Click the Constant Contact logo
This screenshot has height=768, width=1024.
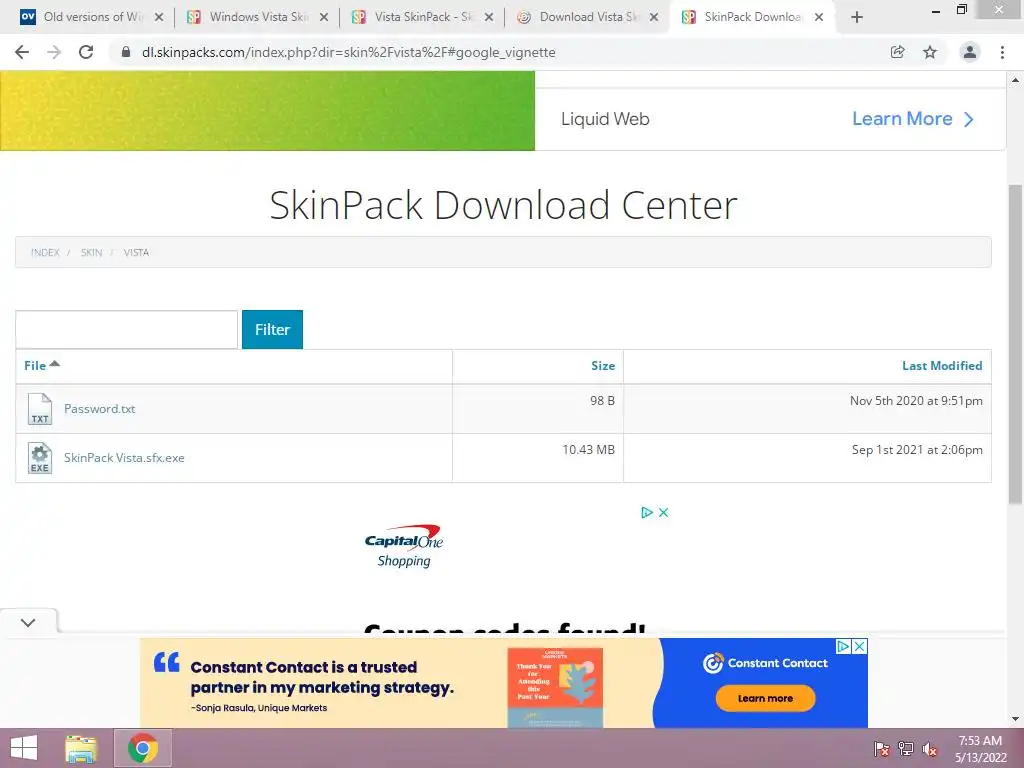tap(765, 663)
